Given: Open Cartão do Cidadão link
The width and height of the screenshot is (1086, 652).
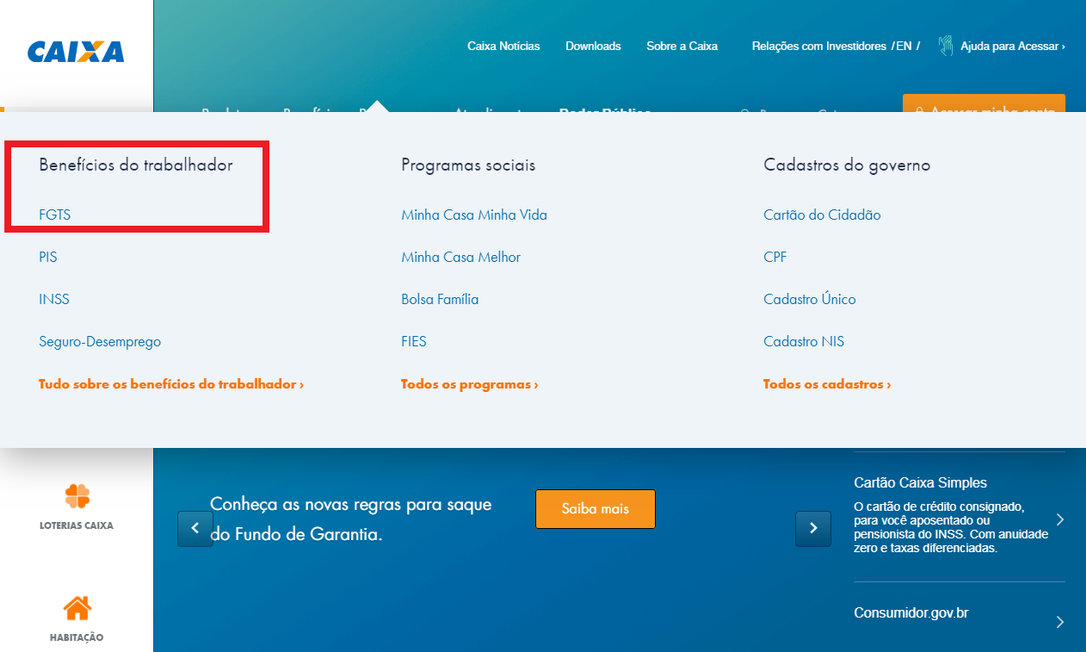Looking at the screenshot, I should tap(821, 215).
